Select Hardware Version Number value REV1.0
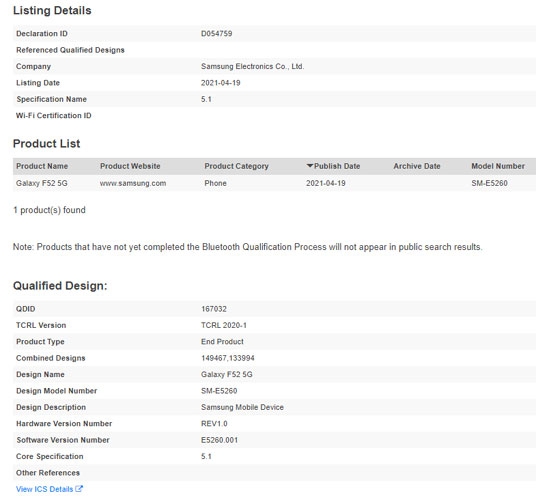 [x=214, y=424]
